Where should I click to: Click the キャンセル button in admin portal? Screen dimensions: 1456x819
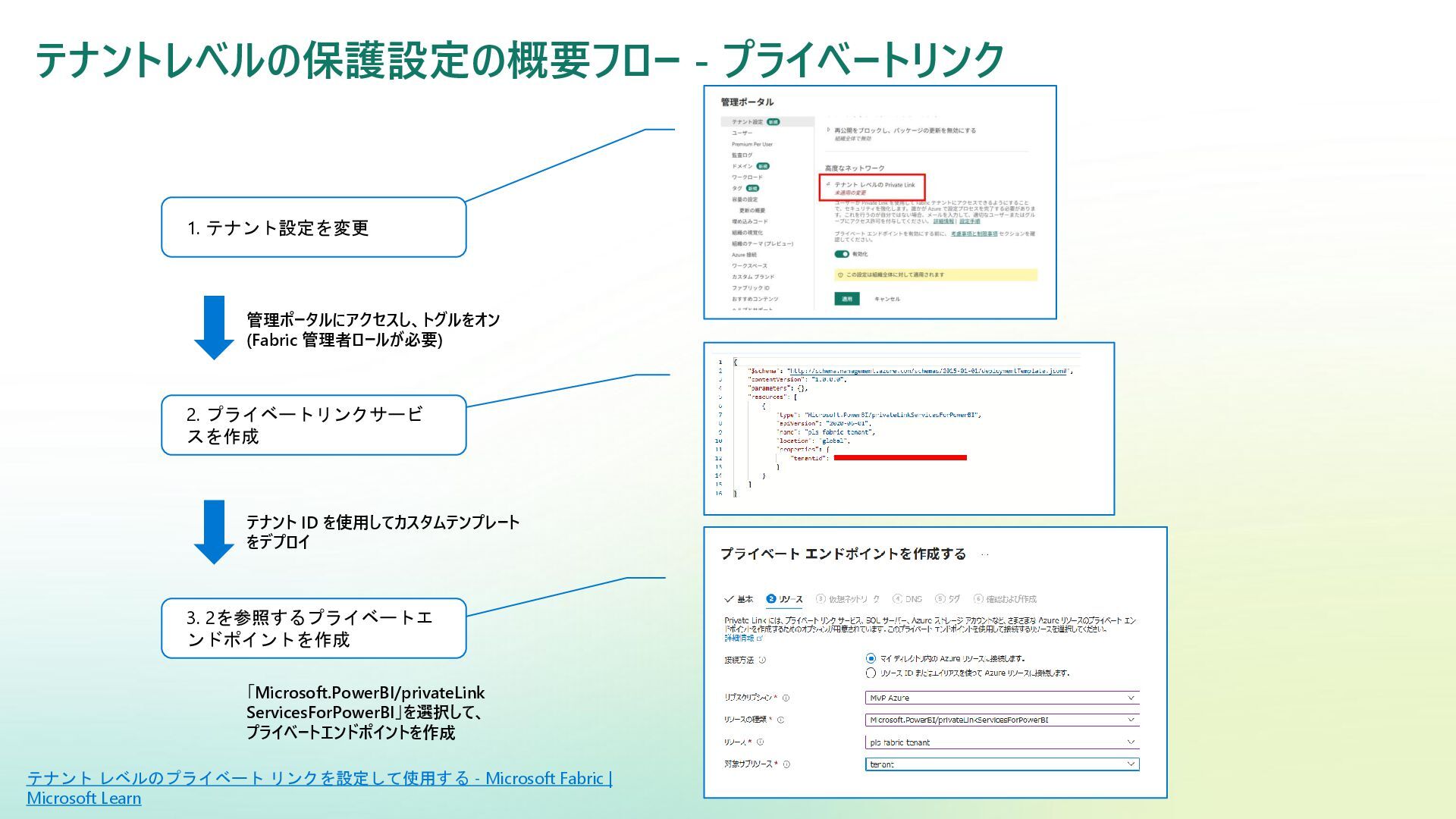point(887,299)
